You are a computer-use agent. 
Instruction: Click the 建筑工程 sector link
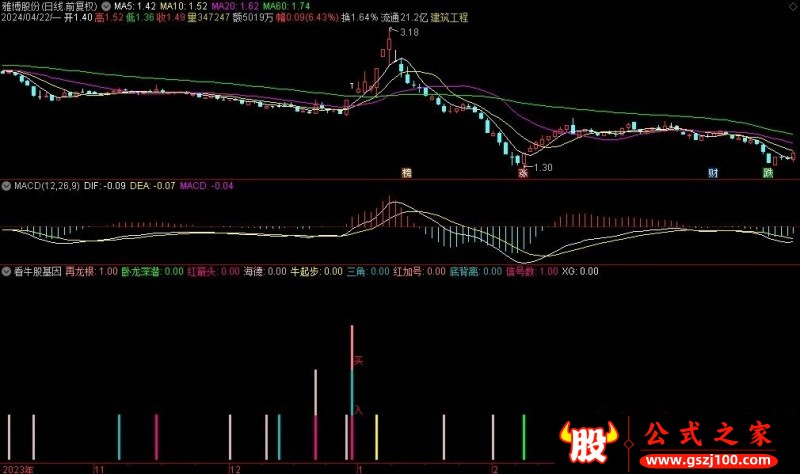point(449,17)
